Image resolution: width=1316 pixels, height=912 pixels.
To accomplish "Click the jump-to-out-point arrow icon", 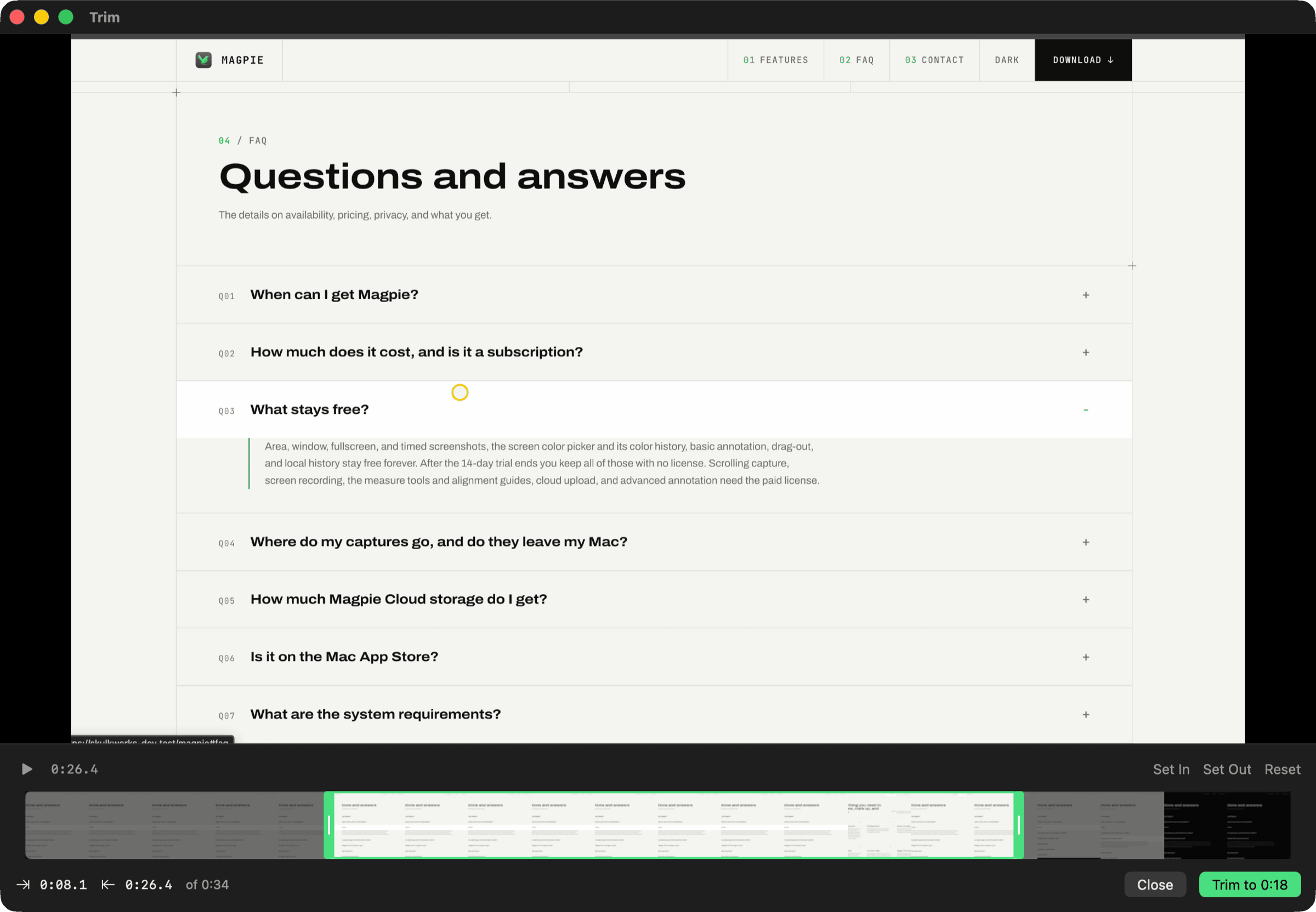I will pos(108,885).
